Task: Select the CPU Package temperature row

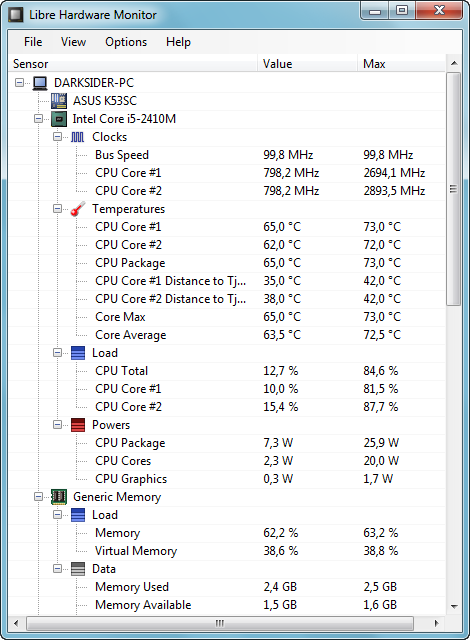Action: pyautogui.click(x=227, y=263)
